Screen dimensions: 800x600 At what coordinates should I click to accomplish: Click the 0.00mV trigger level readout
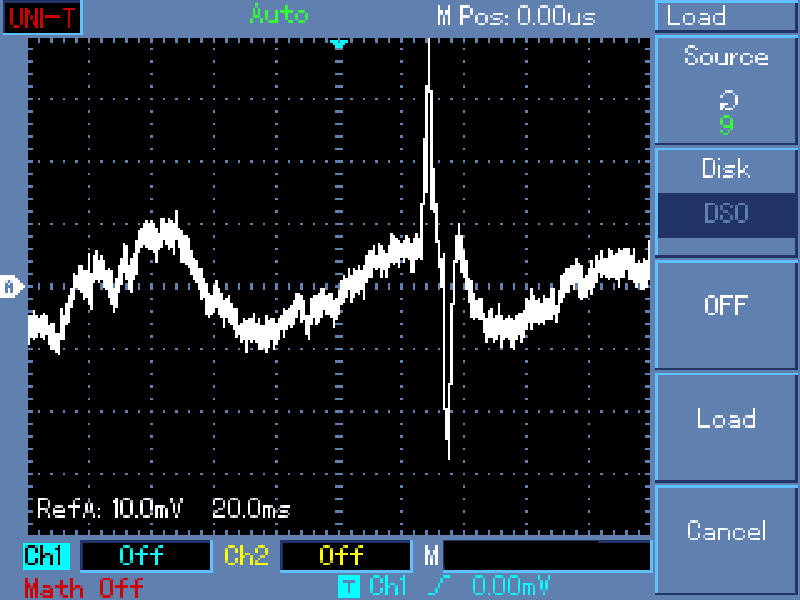[511, 585]
